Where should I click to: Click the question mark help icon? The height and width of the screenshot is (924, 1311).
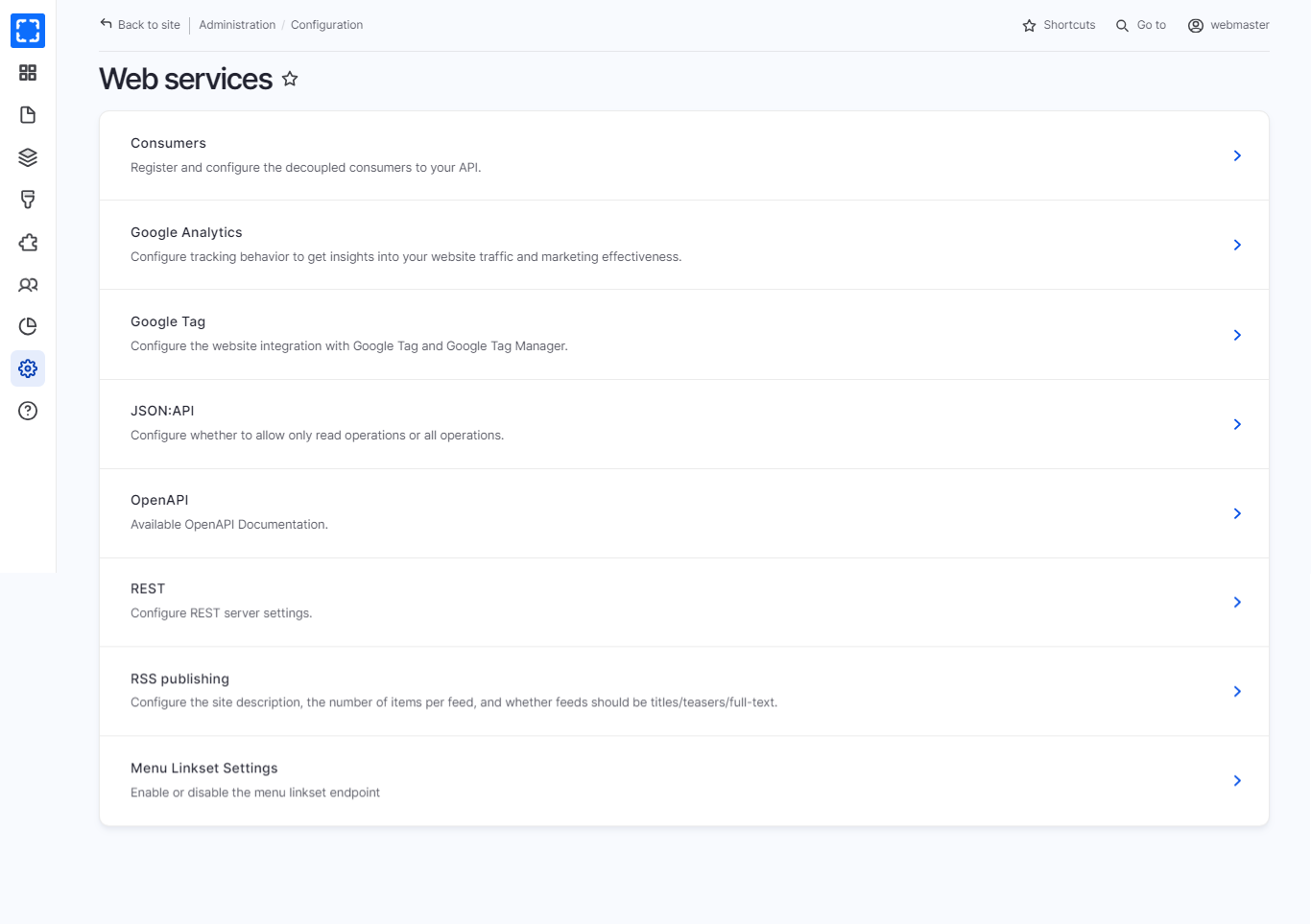pos(28,411)
